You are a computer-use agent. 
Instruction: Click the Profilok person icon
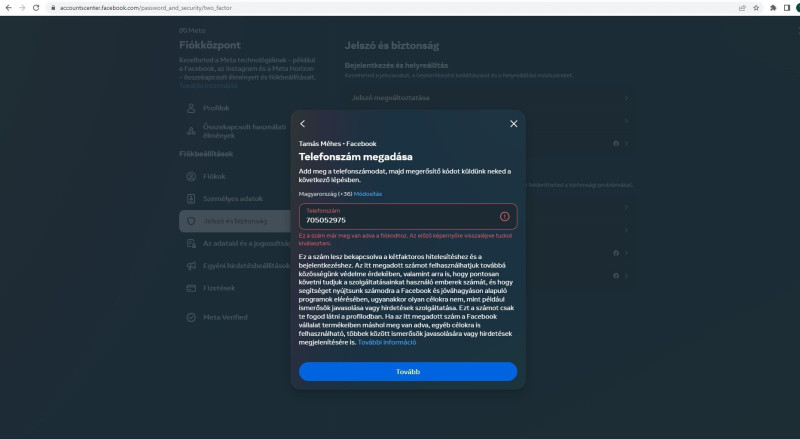tap(191, 108)
